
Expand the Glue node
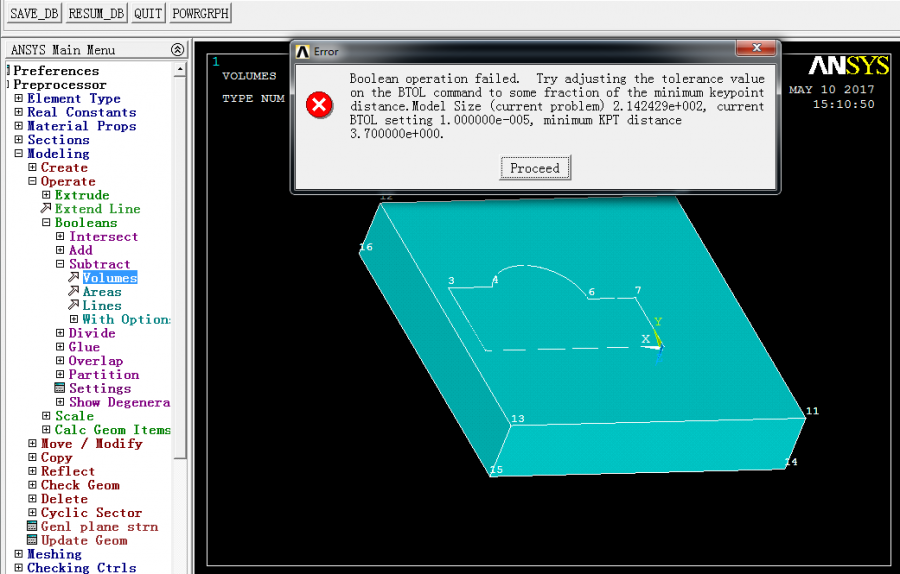tap(60, 346)
